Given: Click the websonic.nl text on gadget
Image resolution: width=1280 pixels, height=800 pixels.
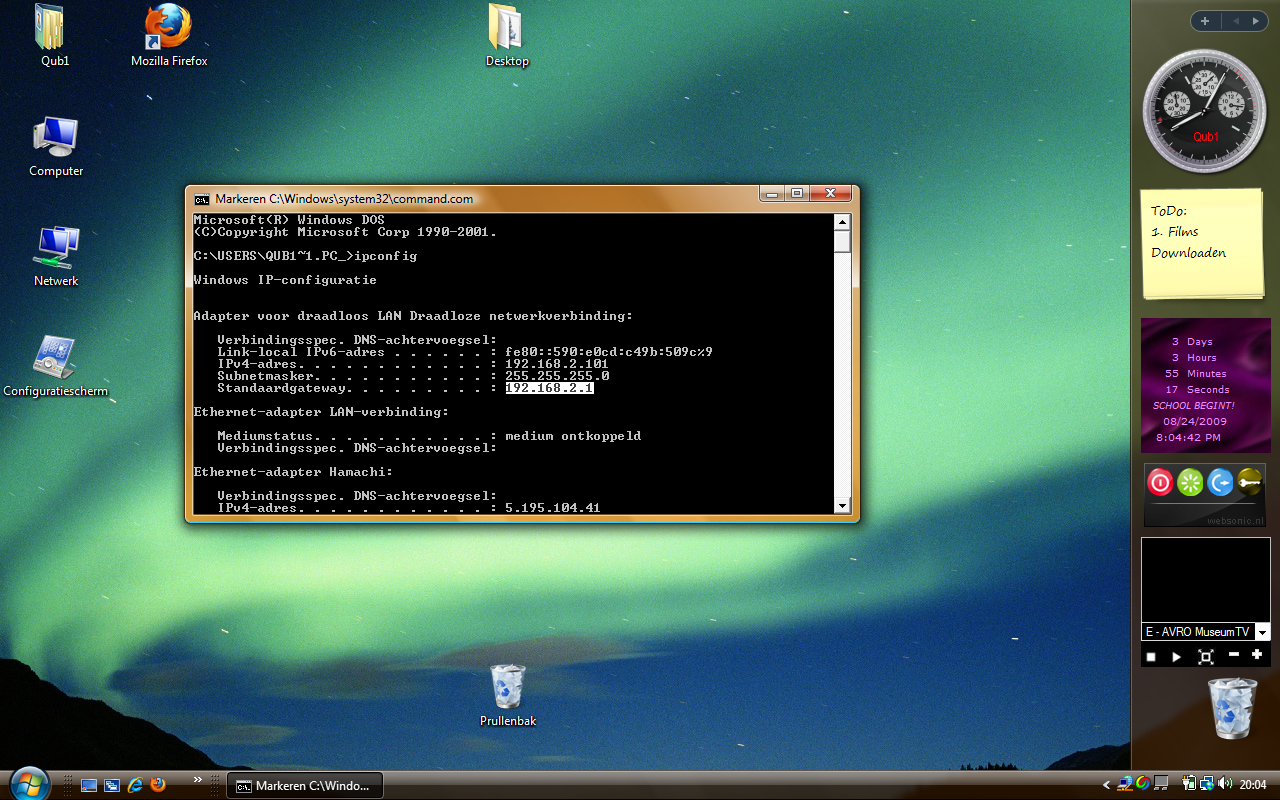Looking at the screenshot, I should click(x=1236, y=521).
